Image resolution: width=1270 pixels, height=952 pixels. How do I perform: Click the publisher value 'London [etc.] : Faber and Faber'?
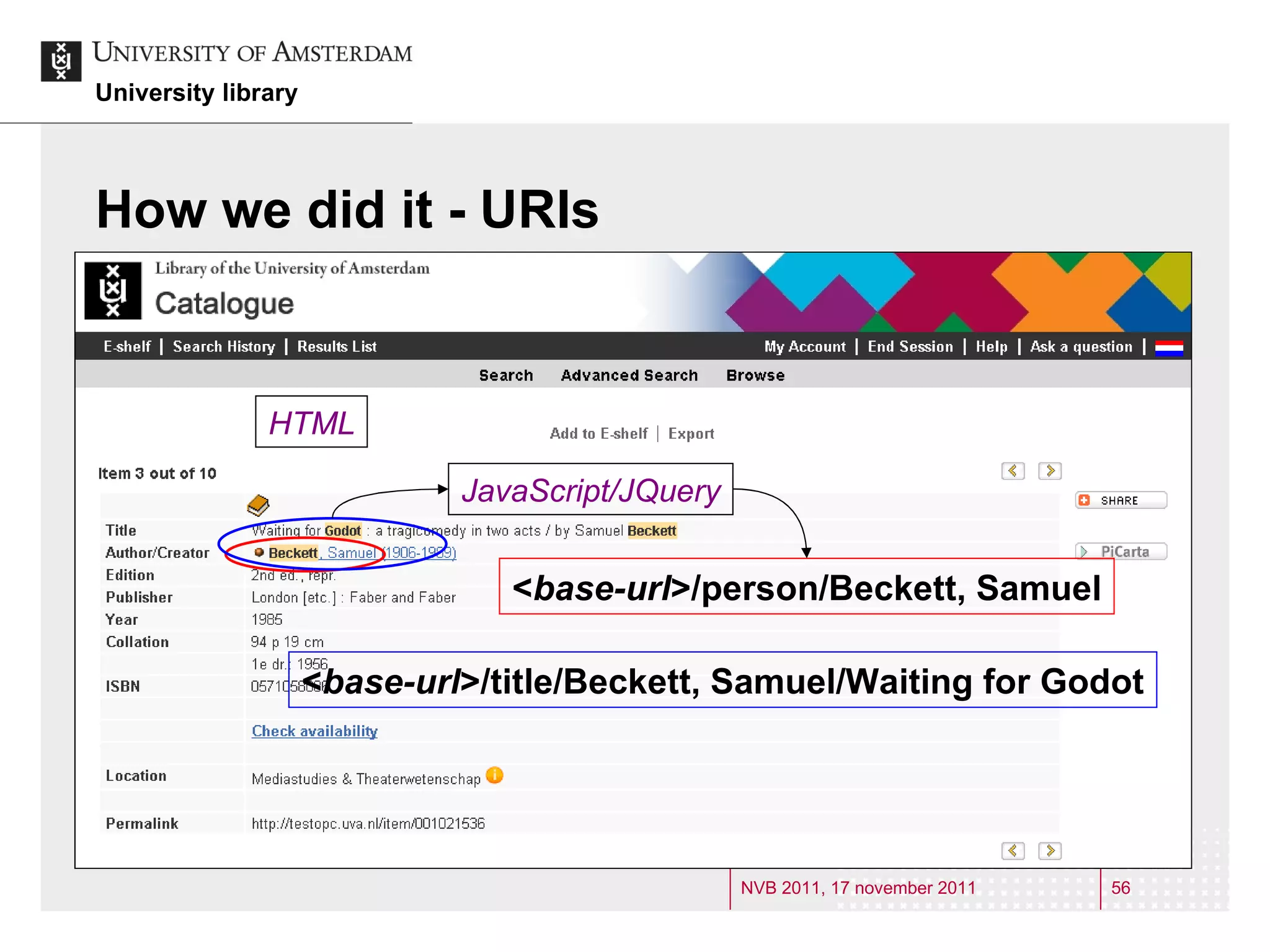pyautogui.click(x=353, y=597)
